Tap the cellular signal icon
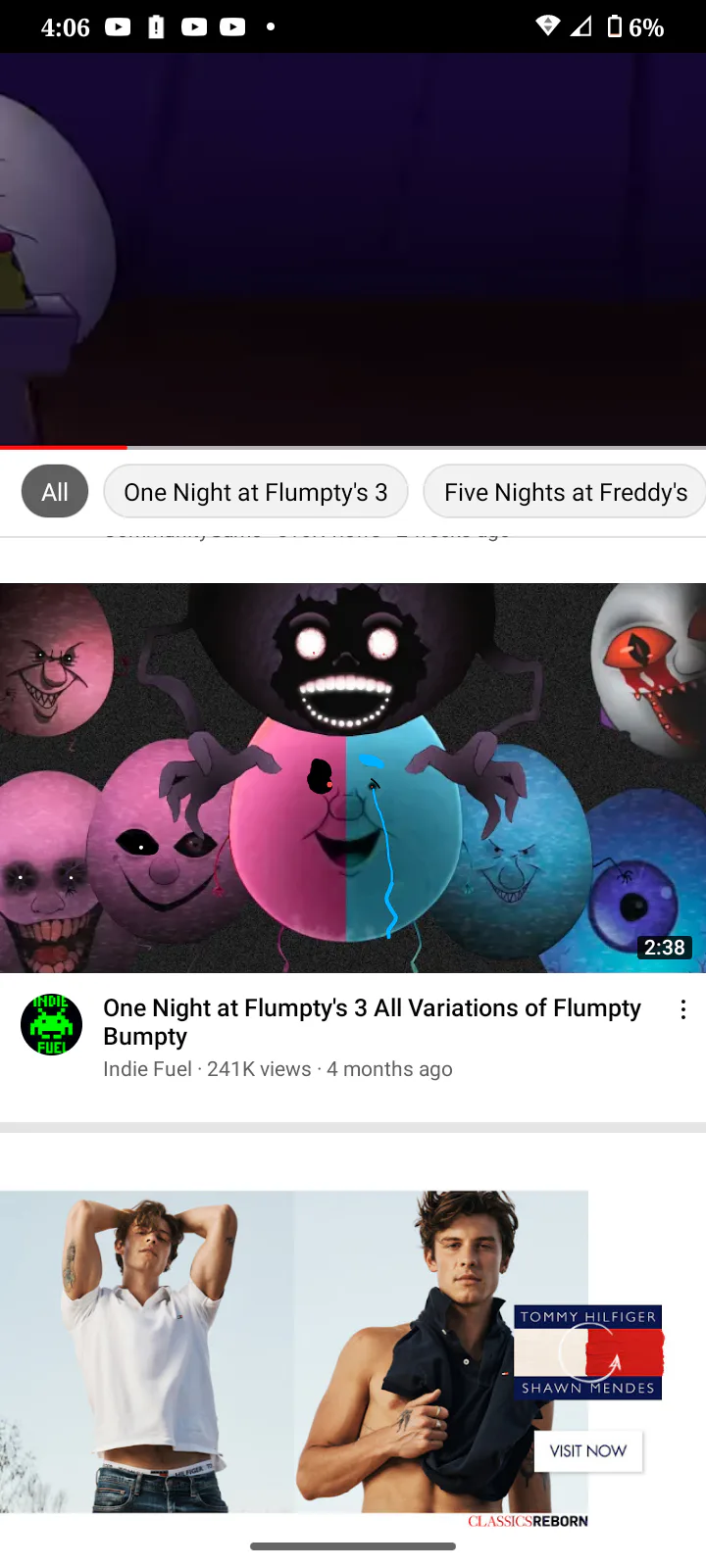706x1568 pixels. (581, 26)
